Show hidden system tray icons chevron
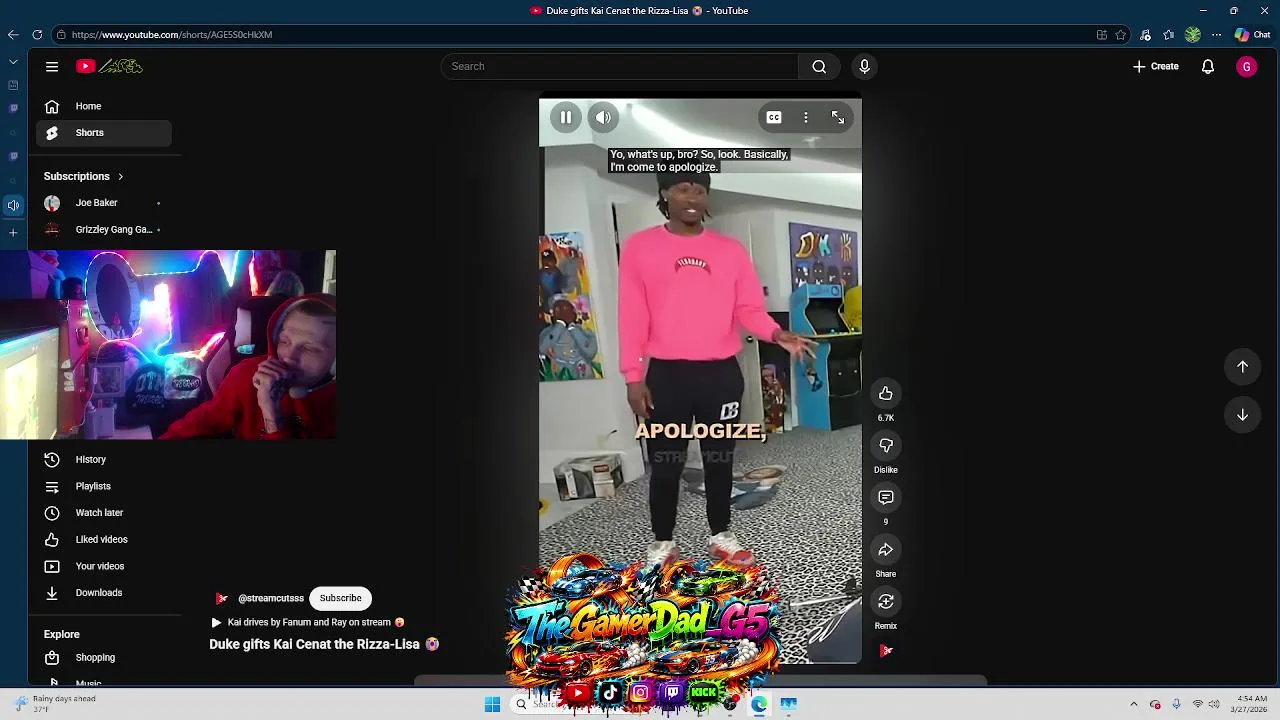Image resolution: width=1280 pixels, height=720 pixels. click(x=1134, y=704)
